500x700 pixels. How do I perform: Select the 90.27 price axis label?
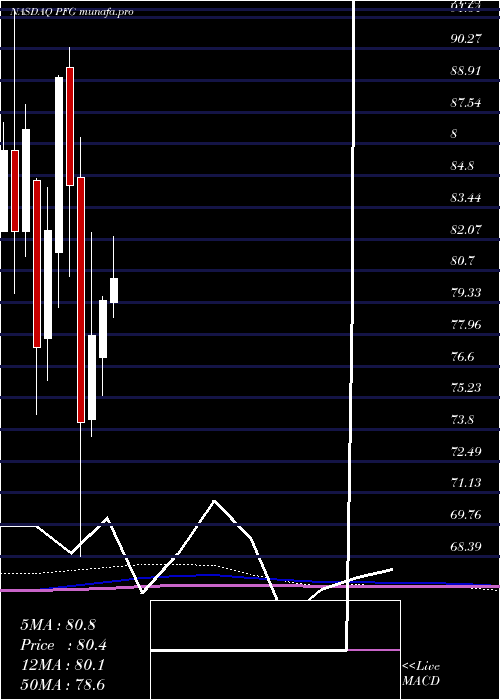click(x=466, y=38)
